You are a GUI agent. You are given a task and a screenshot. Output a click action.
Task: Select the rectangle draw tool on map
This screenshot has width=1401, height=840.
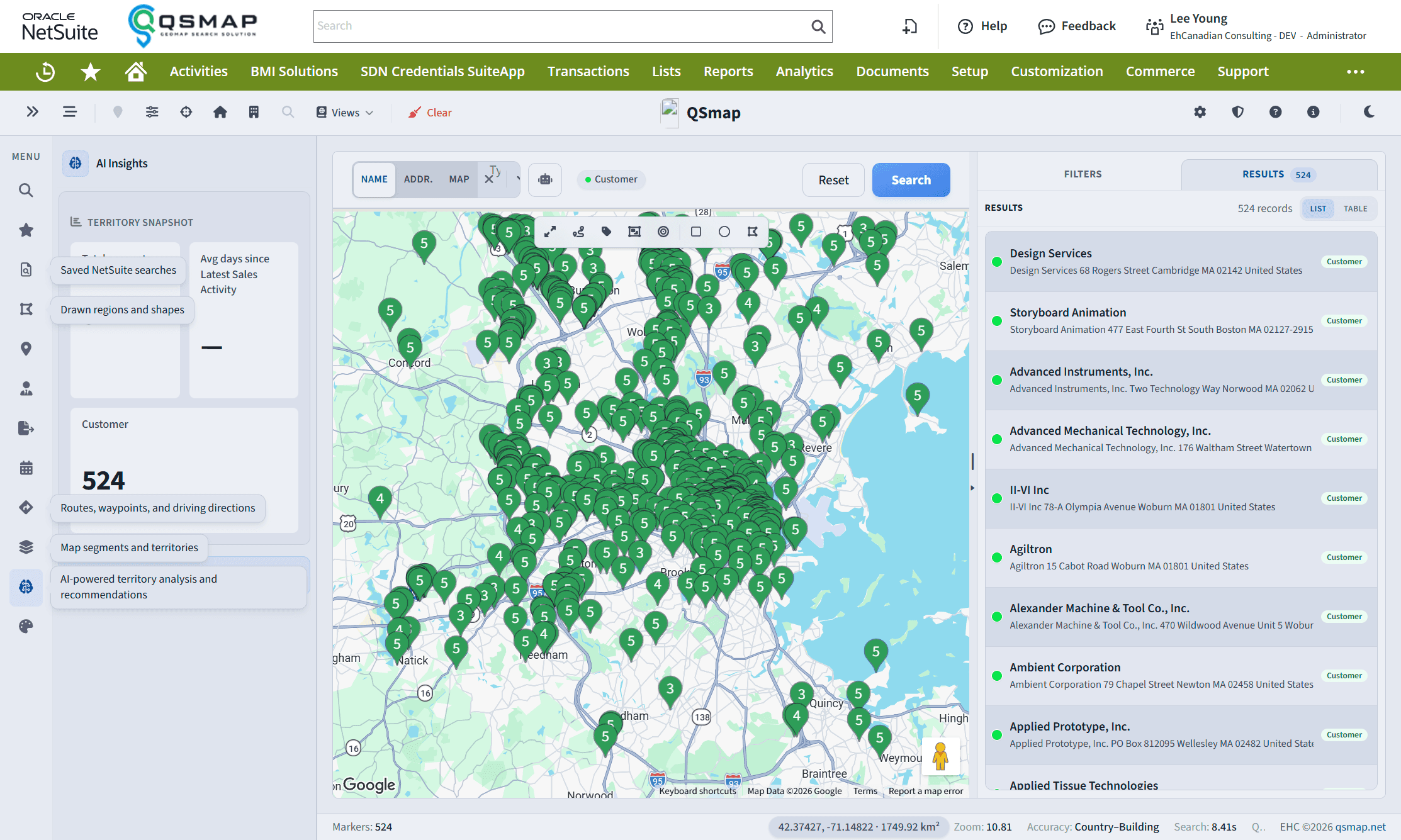pos(695,232)
